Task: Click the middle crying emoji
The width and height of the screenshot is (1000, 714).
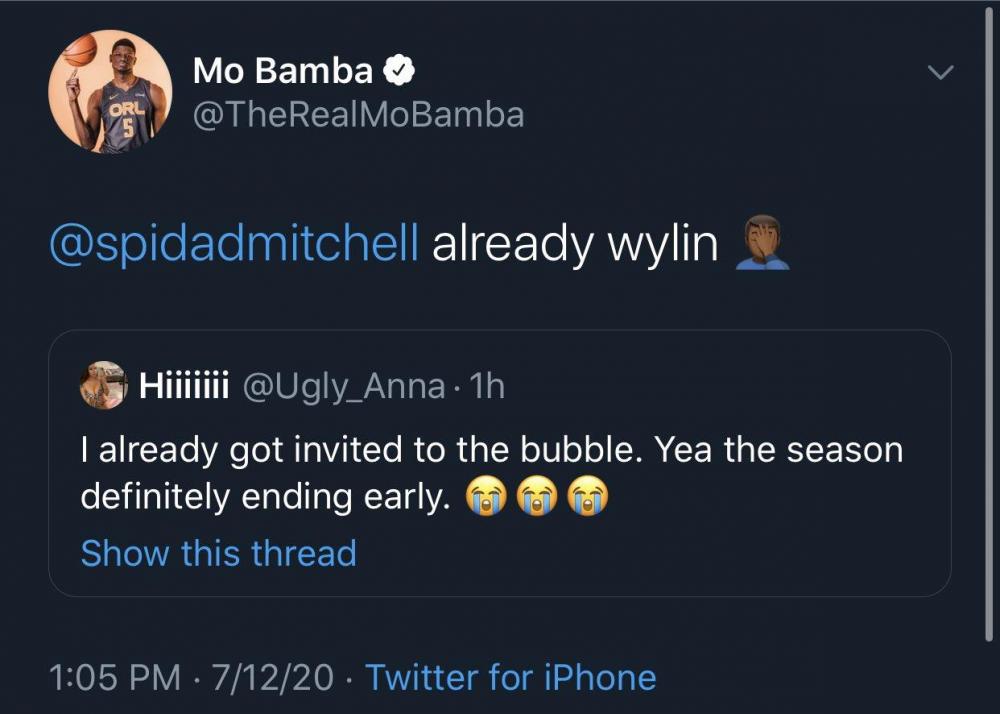Action: click(537, 497)
